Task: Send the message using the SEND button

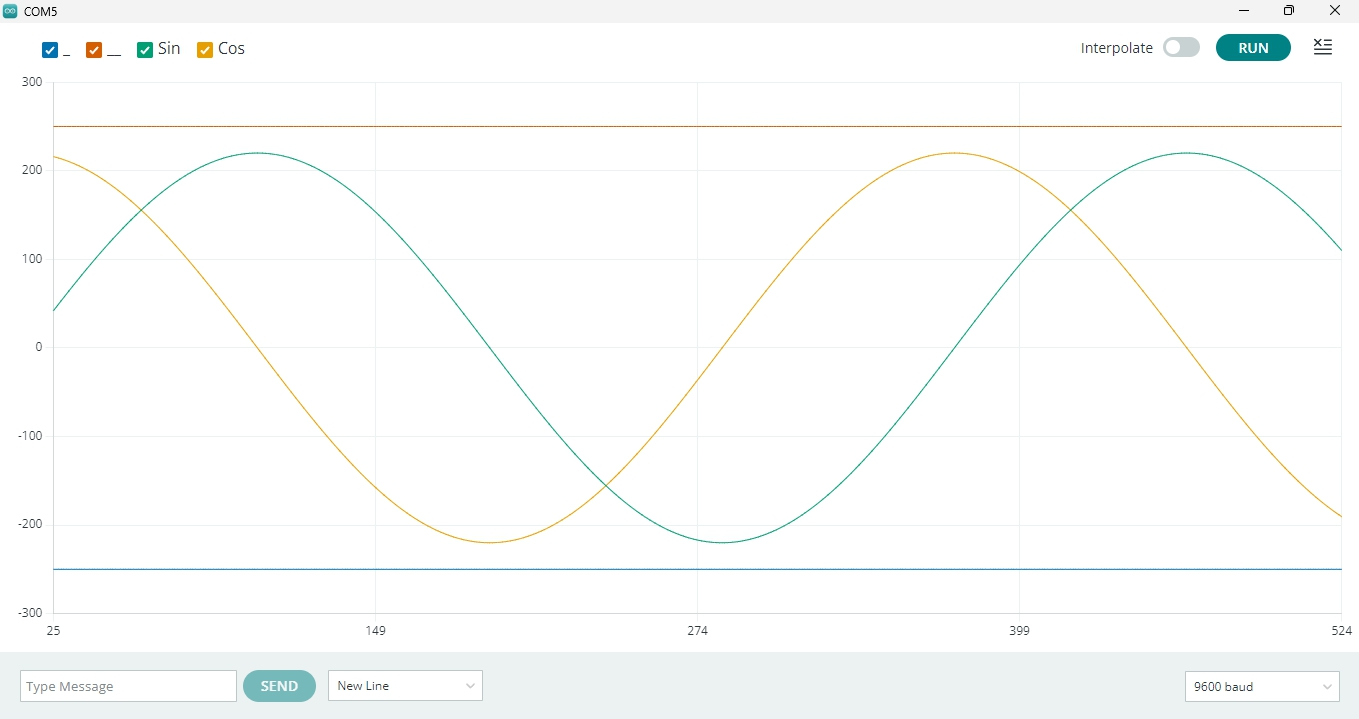Action: pyautogui.click(x=279, y=686)
